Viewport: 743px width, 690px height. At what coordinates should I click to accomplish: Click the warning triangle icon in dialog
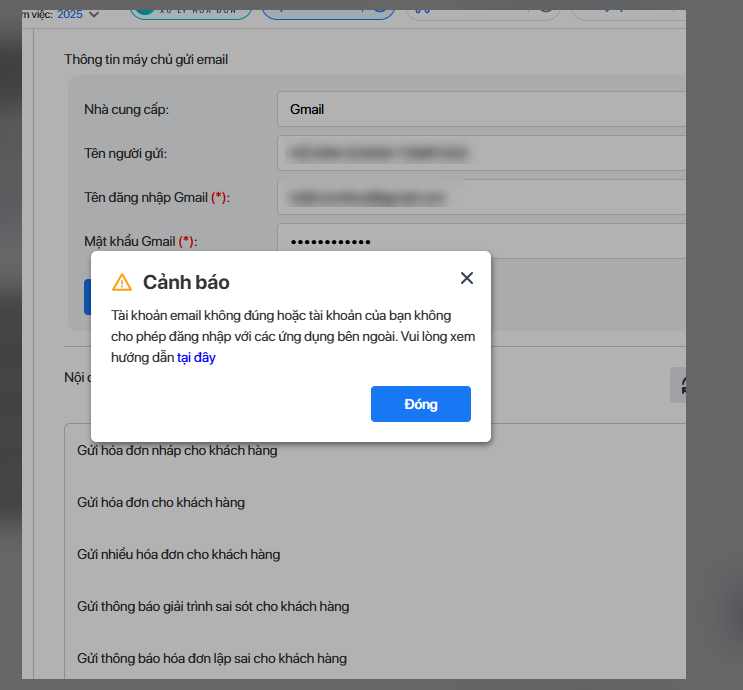point(122,281)
